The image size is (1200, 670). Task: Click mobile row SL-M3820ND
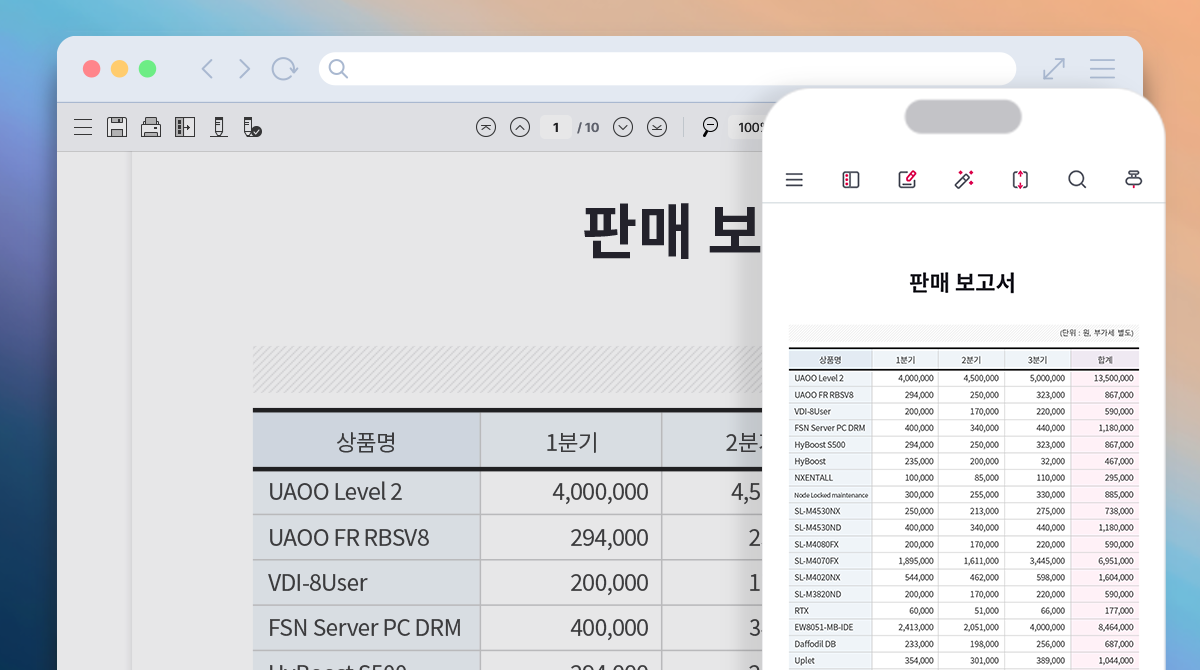(x=818, y=594)
